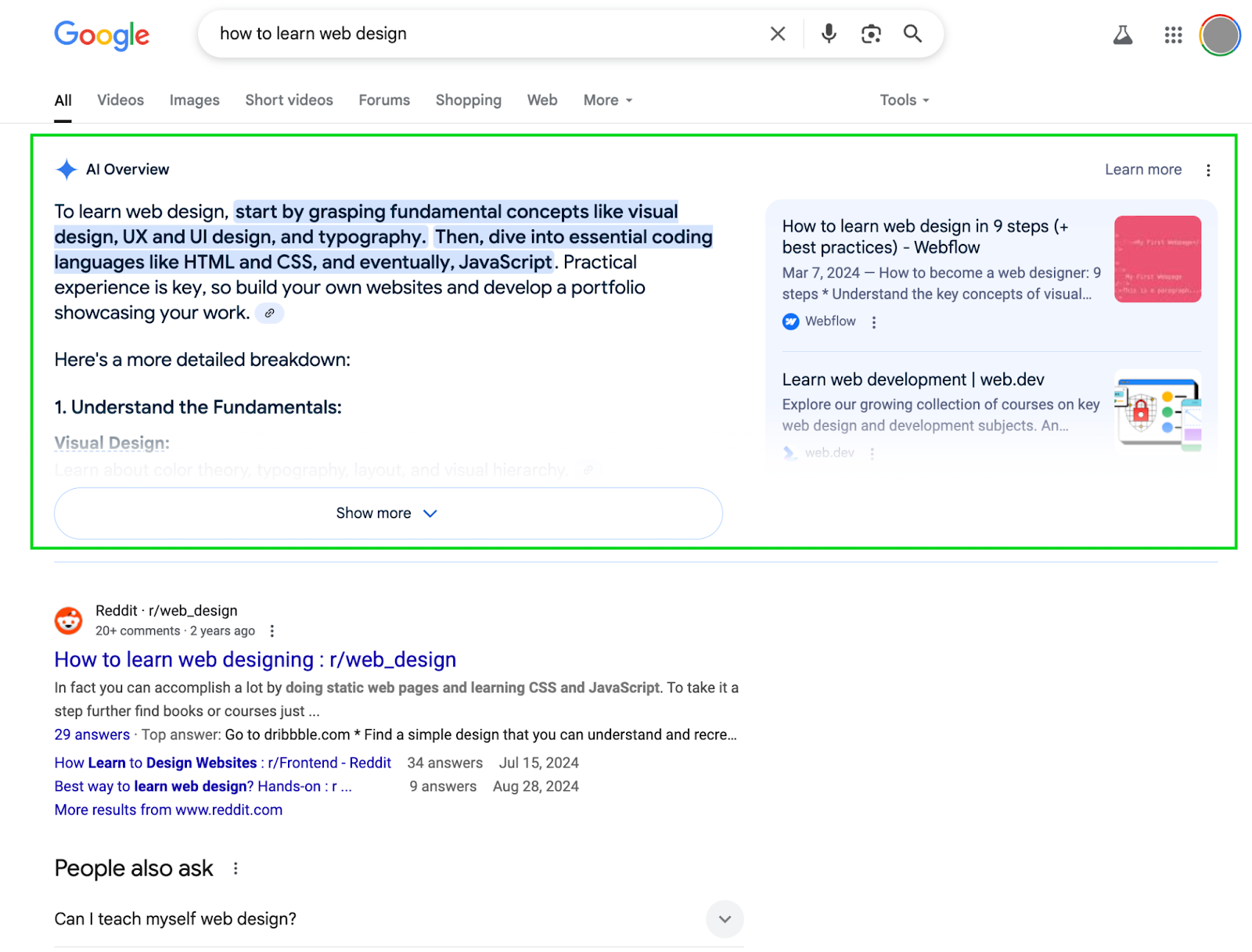Expand 'Can I teach myself web design?'
The width and height of the screenshot is (1252, 952).
click(x=725, y=919)
